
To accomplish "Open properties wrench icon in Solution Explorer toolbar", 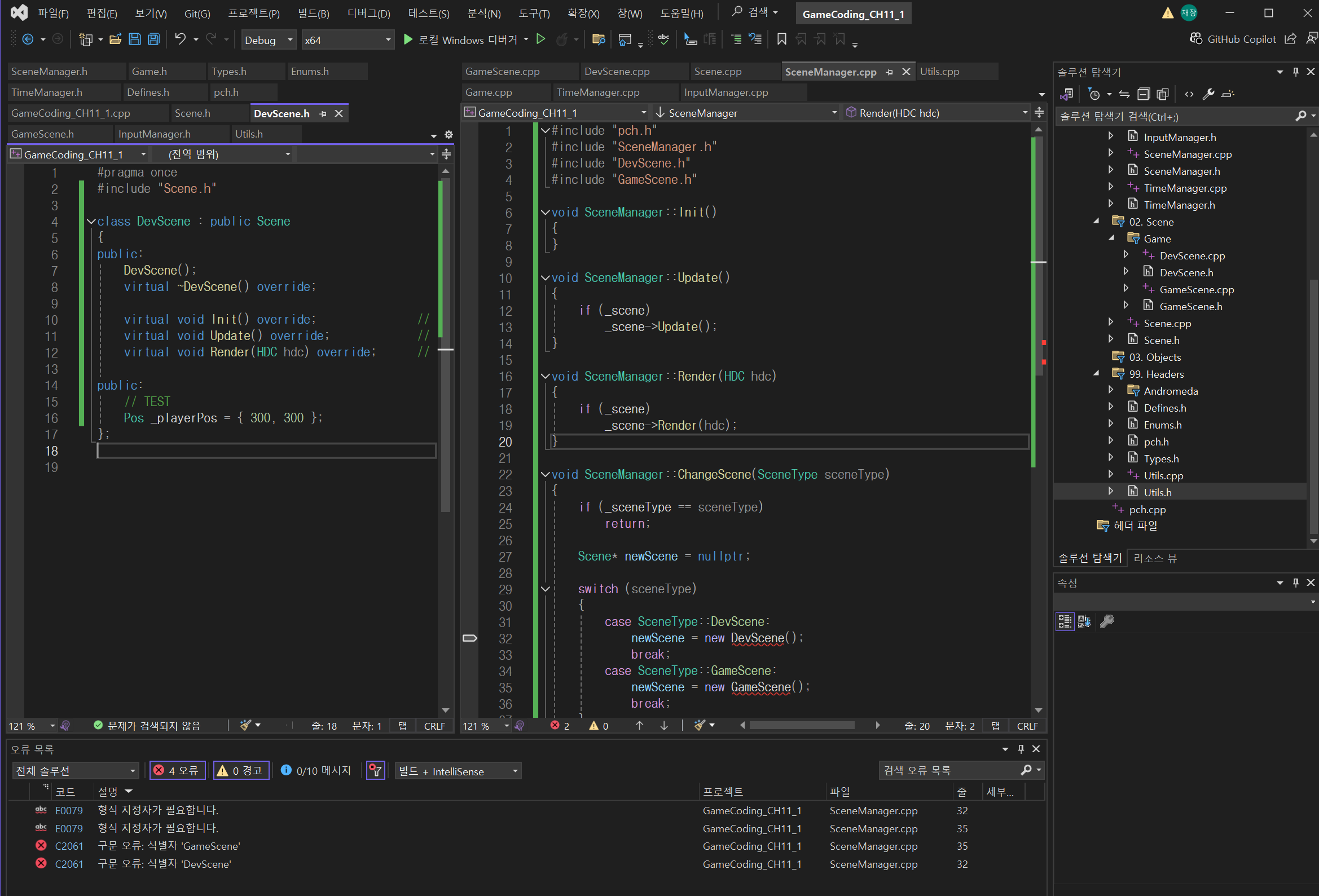I will click(x=1208, y=94).
